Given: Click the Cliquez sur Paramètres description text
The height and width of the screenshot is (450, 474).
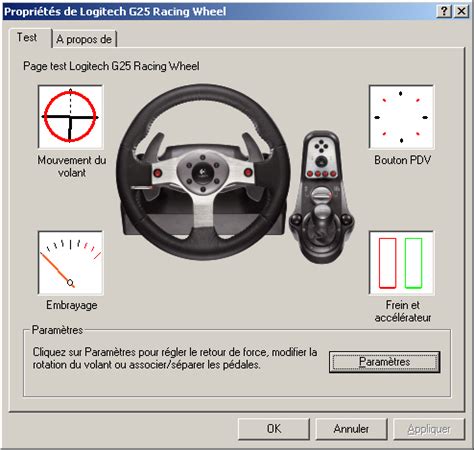Looking at the screenshot, I should pos(175,358).
